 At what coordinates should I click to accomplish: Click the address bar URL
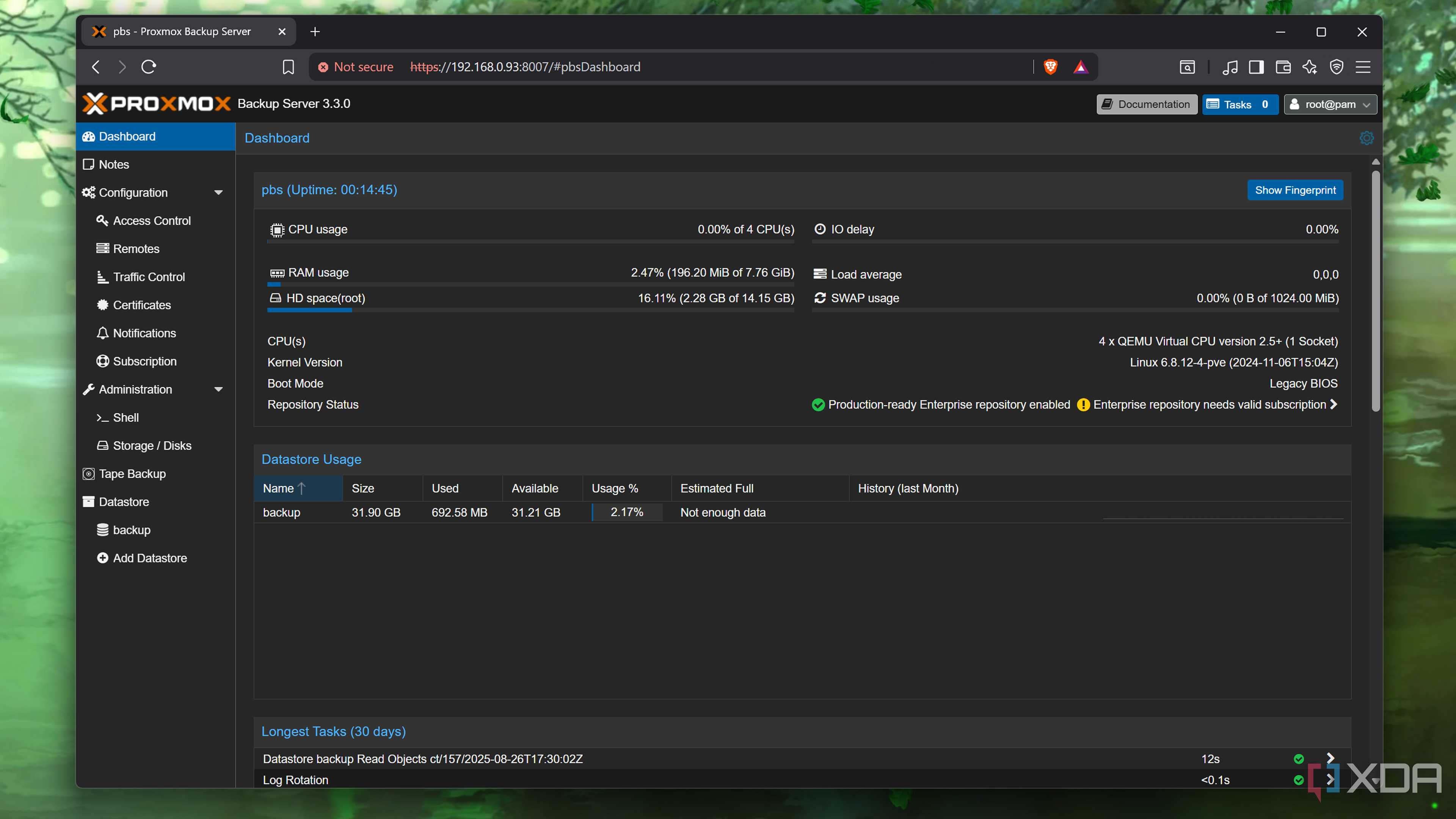525,67
